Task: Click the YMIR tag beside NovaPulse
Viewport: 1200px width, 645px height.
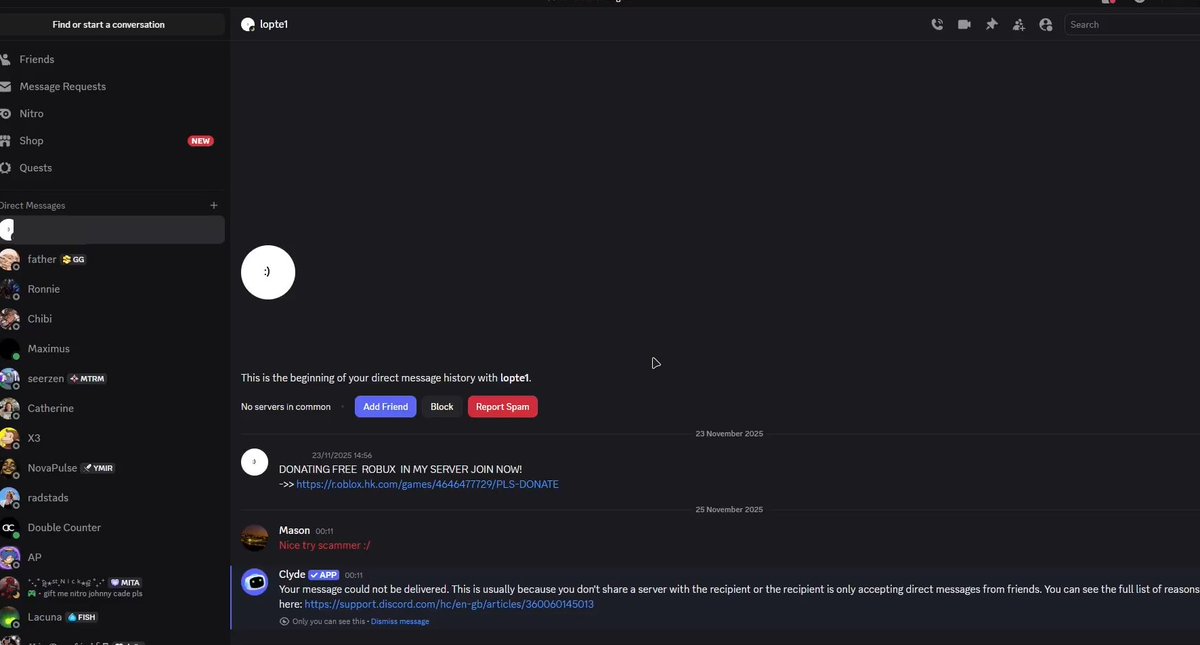Action: click(98, 468)
